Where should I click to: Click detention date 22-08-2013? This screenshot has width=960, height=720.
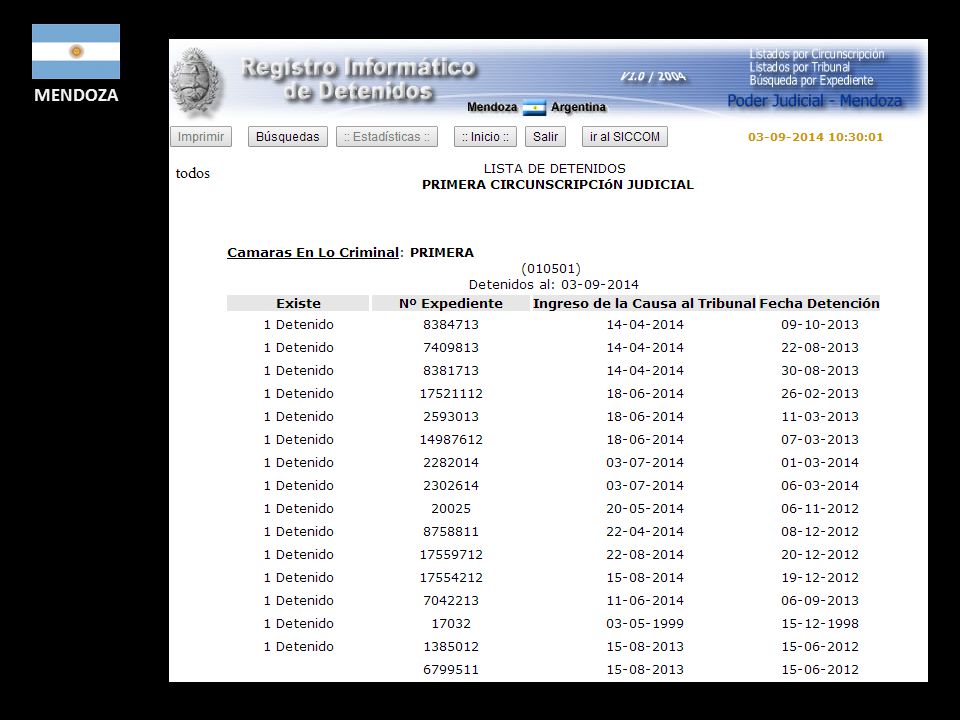(820, 347)
